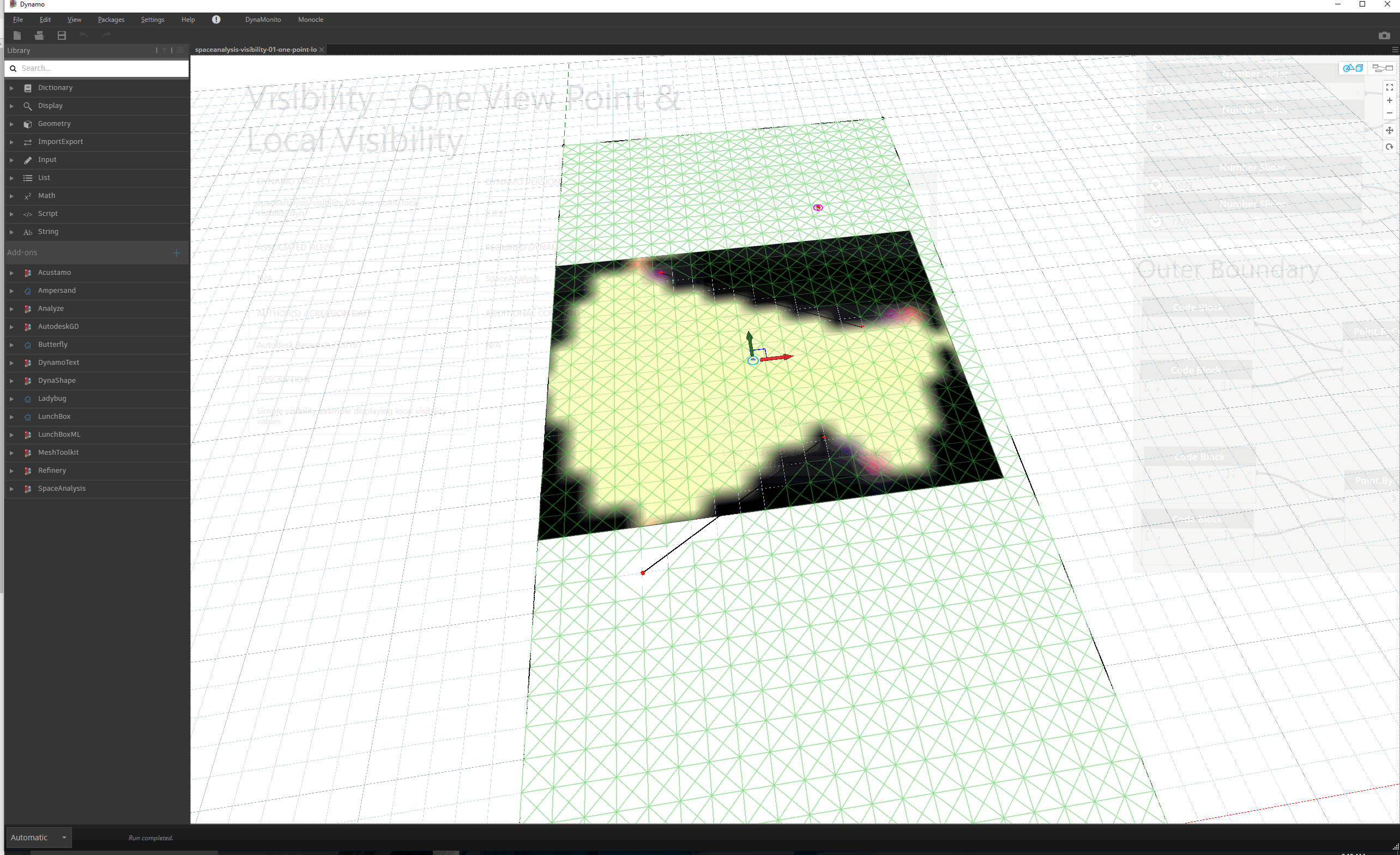Click the plus button to add a package

[176, 252]
